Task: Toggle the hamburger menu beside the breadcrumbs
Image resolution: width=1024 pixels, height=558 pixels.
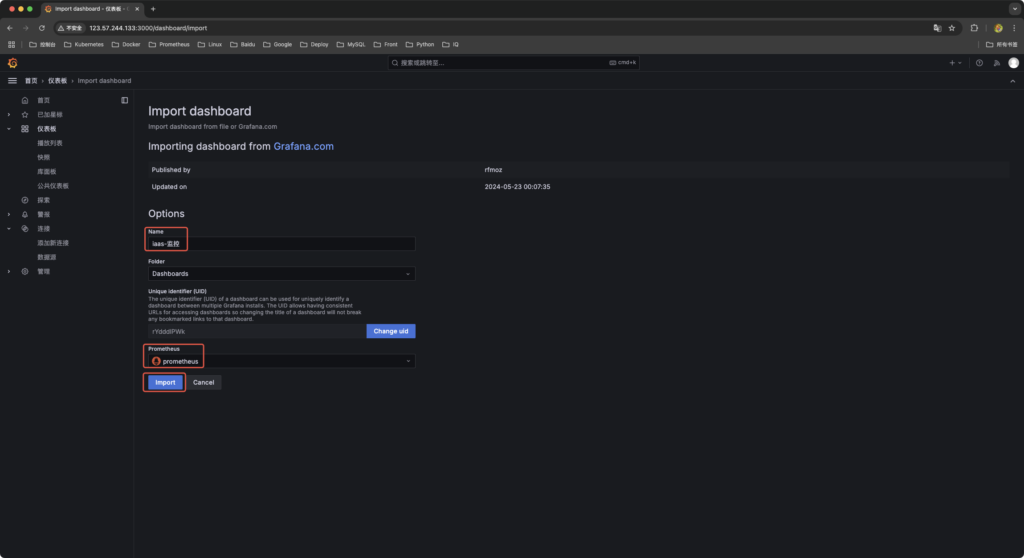Action: coord(13,80)
